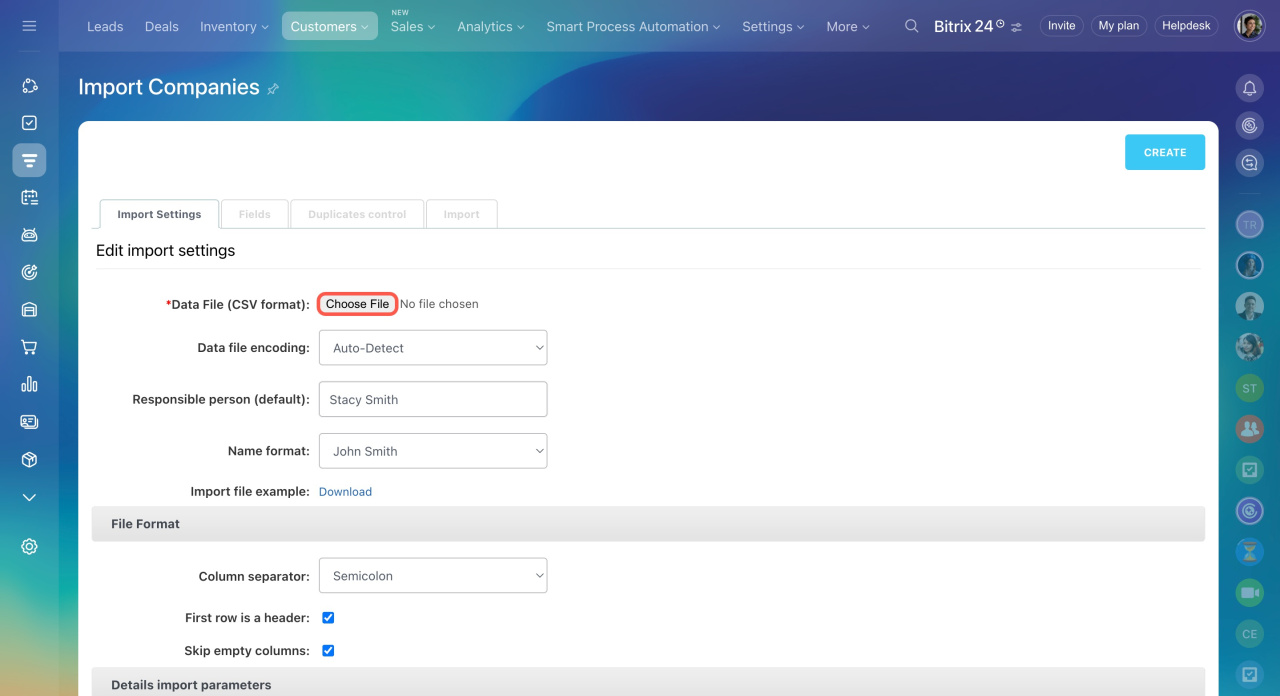This screenshot has width=1280, height=696.
Task: Click the File Format section header
Action: point(648,524)
